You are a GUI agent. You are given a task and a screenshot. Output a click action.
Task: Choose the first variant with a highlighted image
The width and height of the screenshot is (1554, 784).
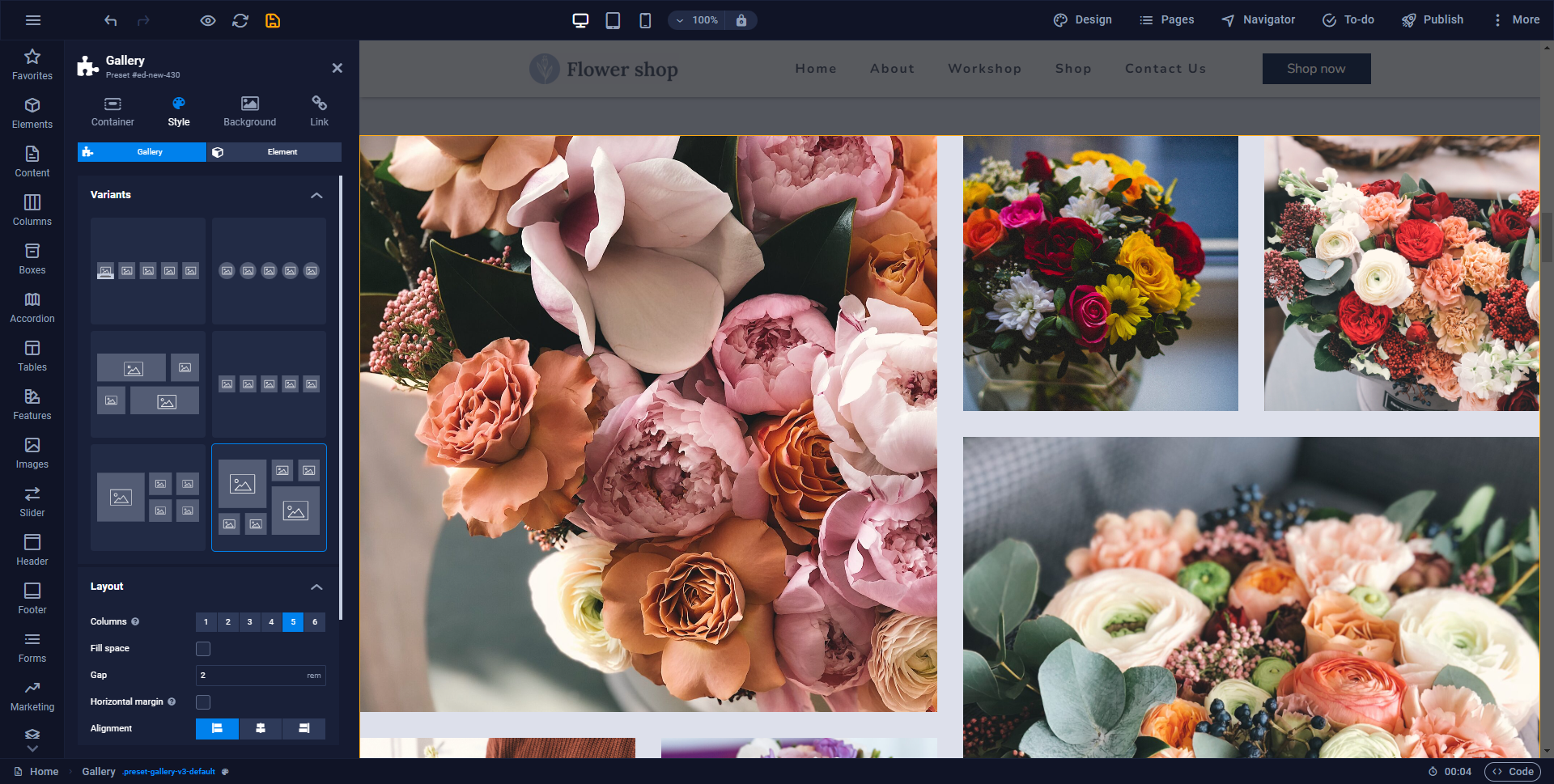[x=148, y=271]
